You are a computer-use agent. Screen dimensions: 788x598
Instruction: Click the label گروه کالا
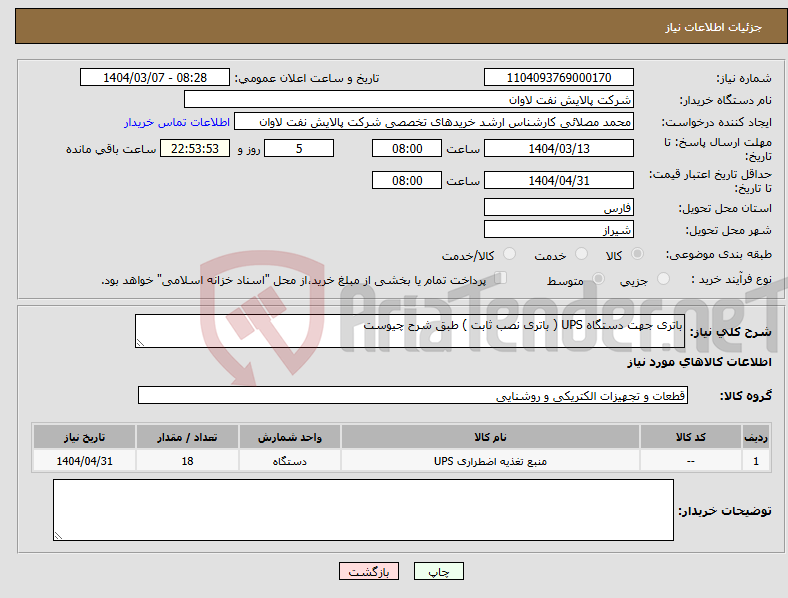click(745, 396)
